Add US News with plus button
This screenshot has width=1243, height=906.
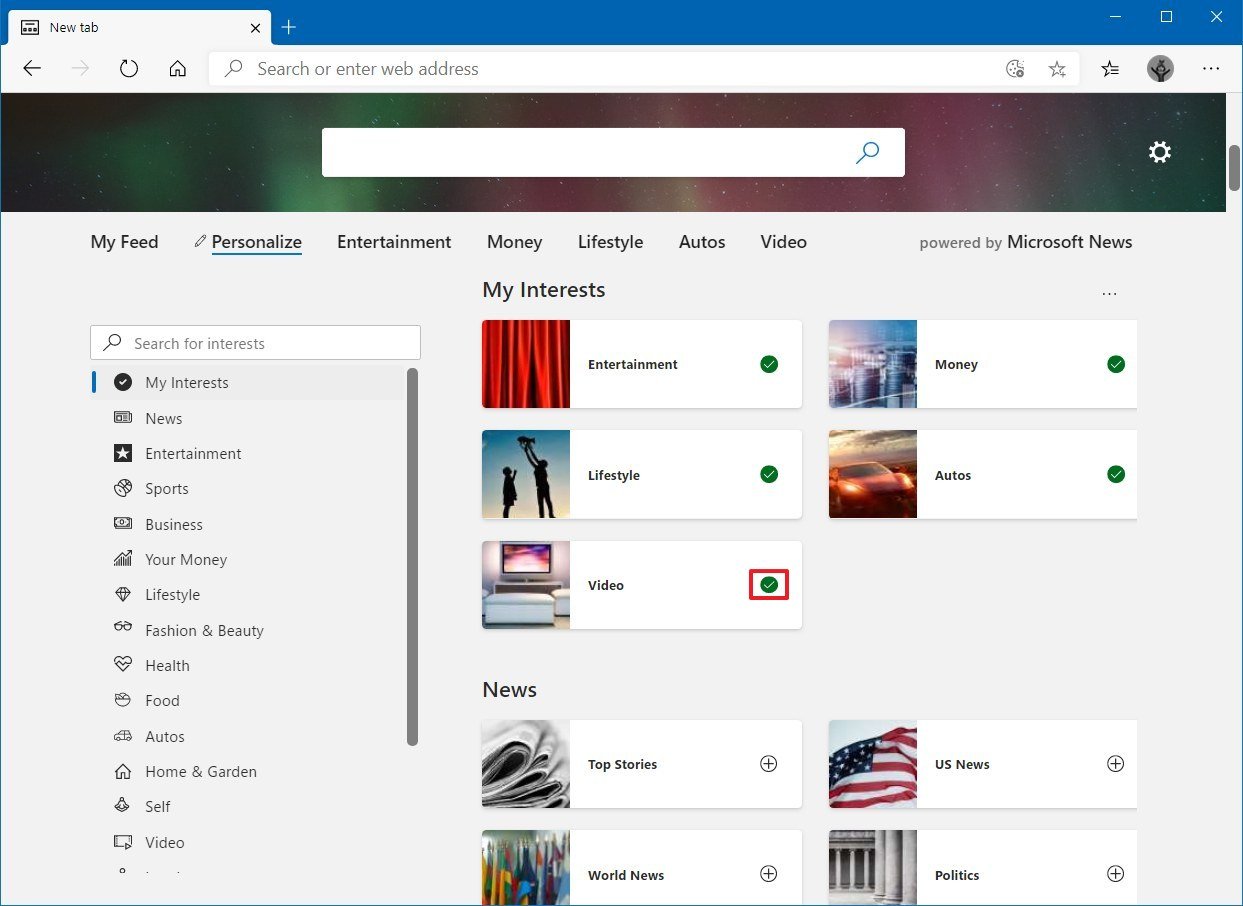pyautogui.click(x=1116, y=764)
